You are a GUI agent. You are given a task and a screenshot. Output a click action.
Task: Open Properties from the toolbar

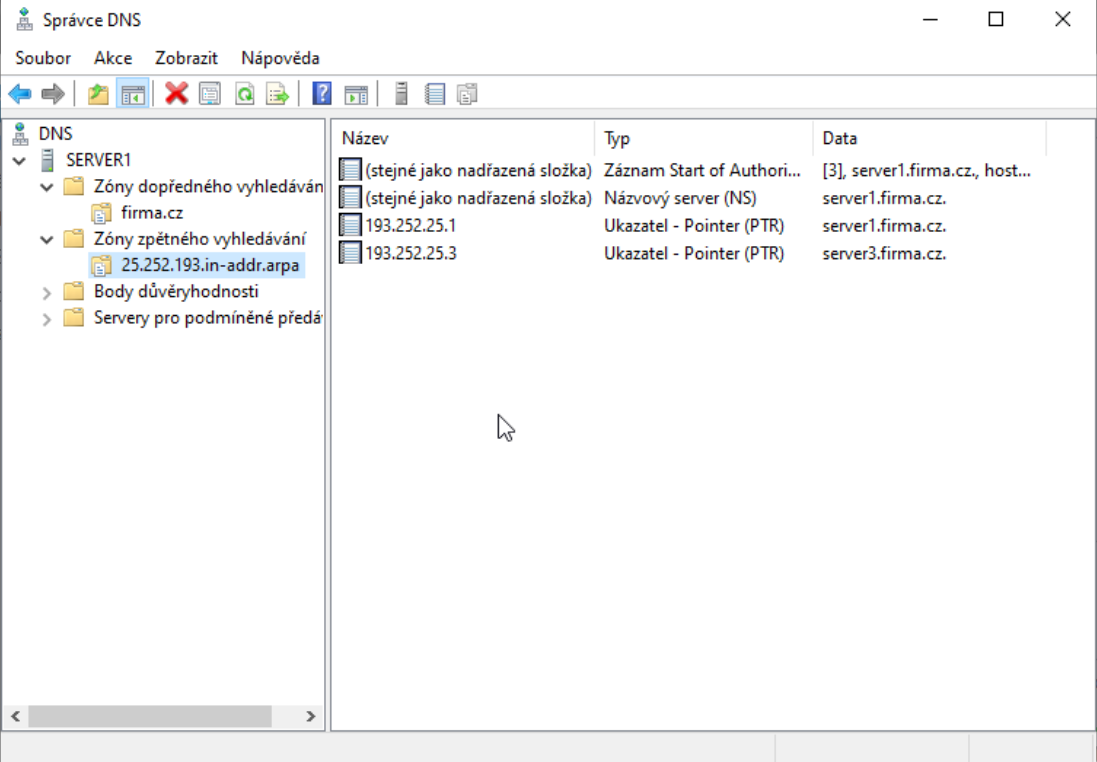[210, 94]
